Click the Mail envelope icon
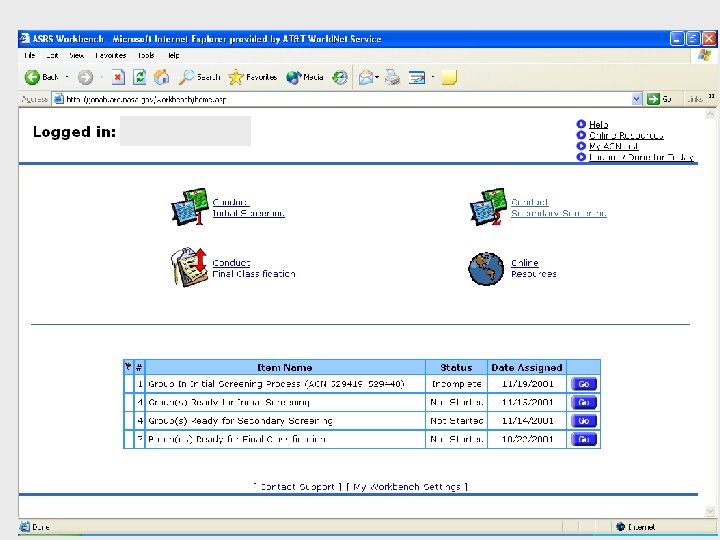 pos(366,78)
